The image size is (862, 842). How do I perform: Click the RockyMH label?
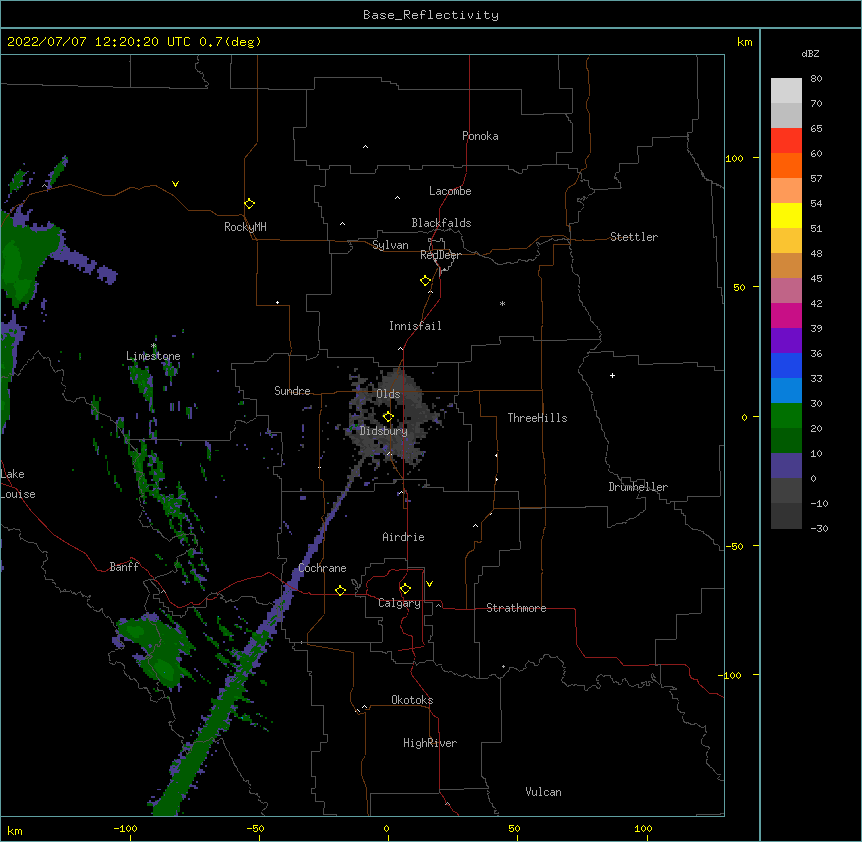tap(245, 227)
